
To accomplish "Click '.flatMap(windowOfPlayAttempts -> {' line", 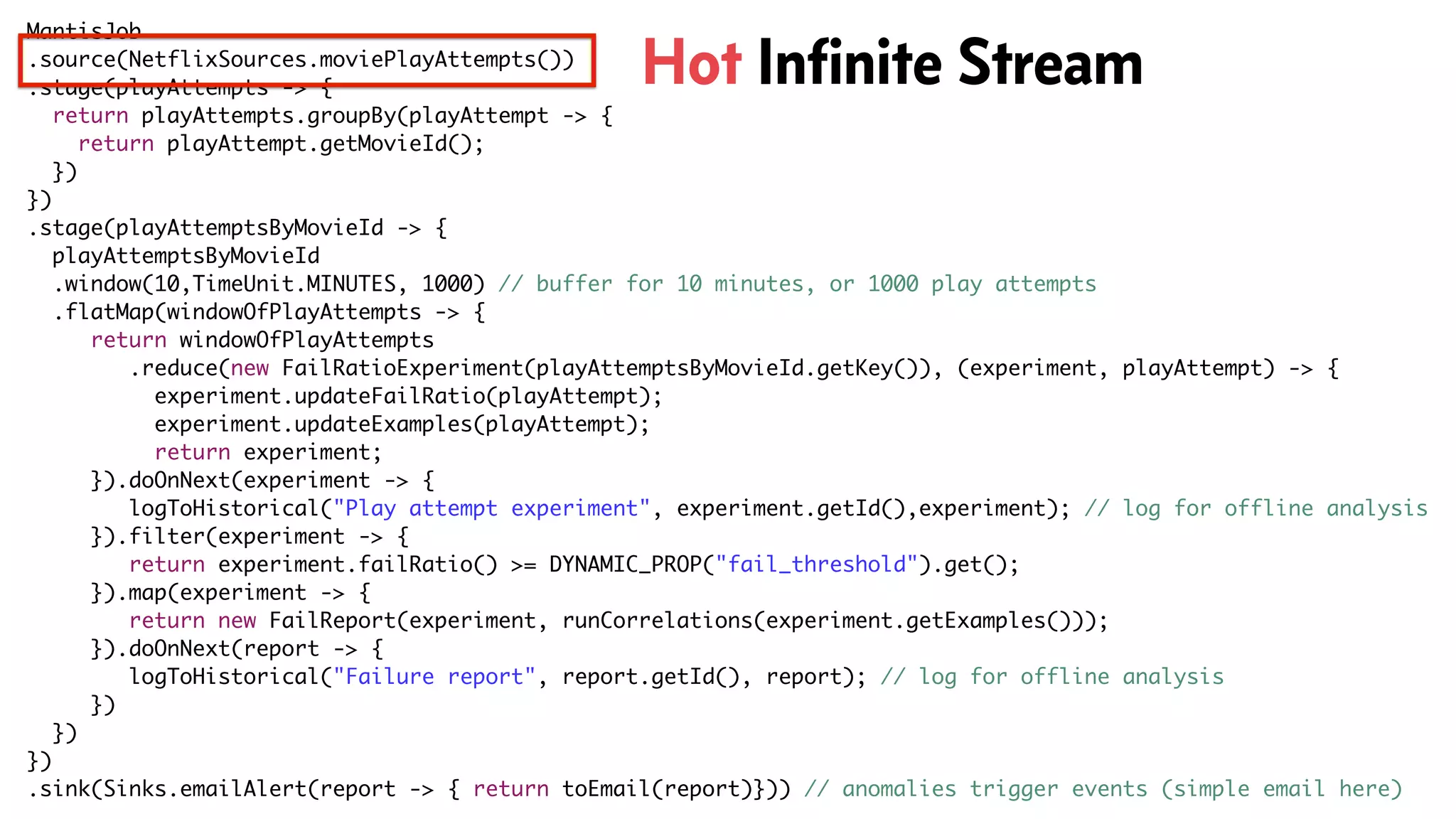I will (x=269, y=312).
